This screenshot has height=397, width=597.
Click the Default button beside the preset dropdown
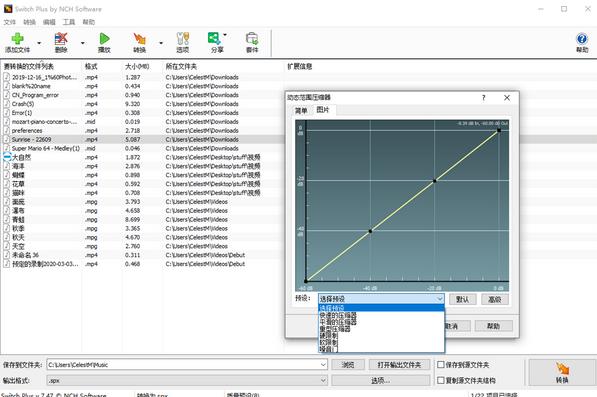(462, 299)
